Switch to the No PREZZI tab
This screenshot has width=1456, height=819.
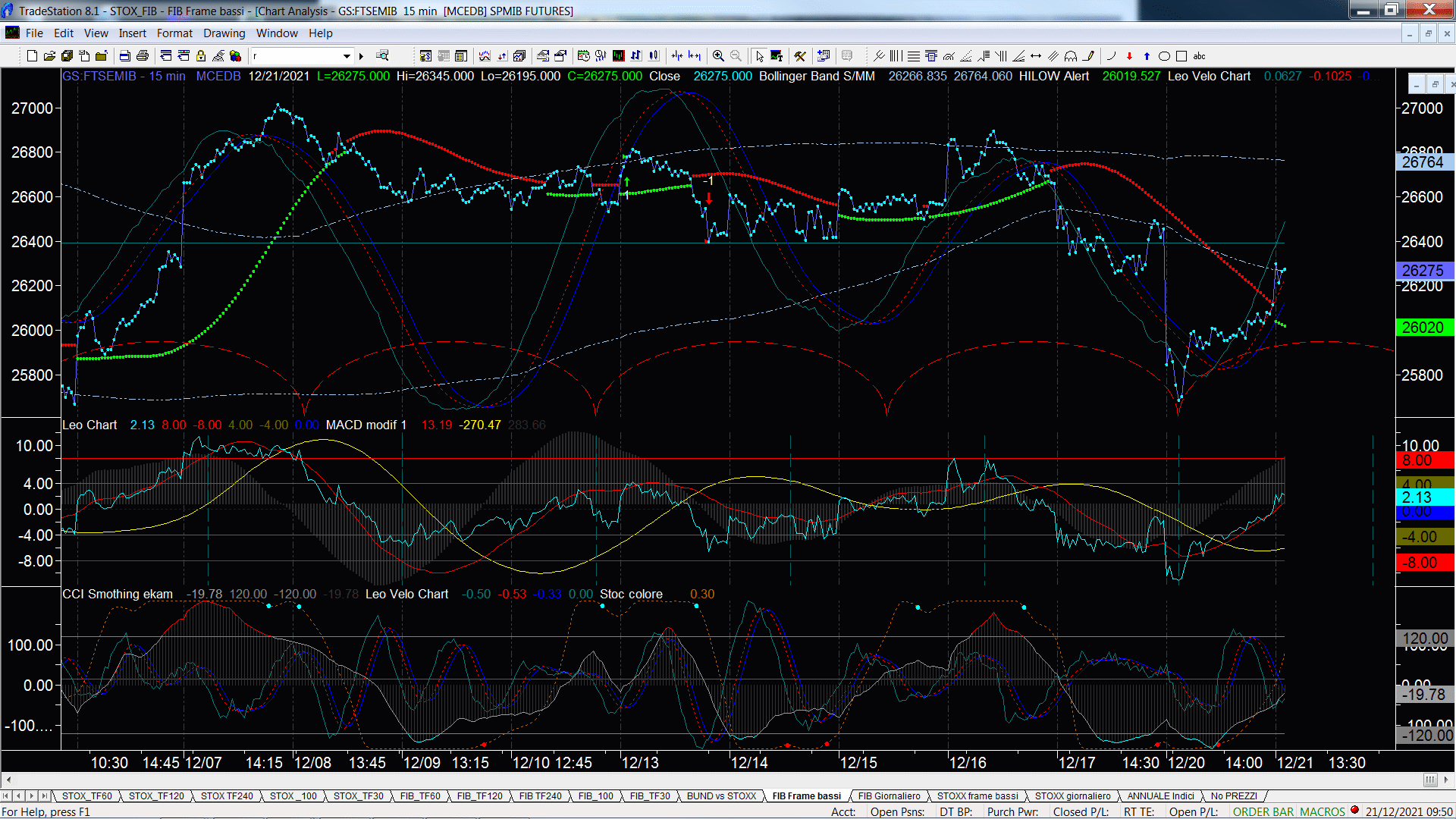click(x=1234, y=796)
